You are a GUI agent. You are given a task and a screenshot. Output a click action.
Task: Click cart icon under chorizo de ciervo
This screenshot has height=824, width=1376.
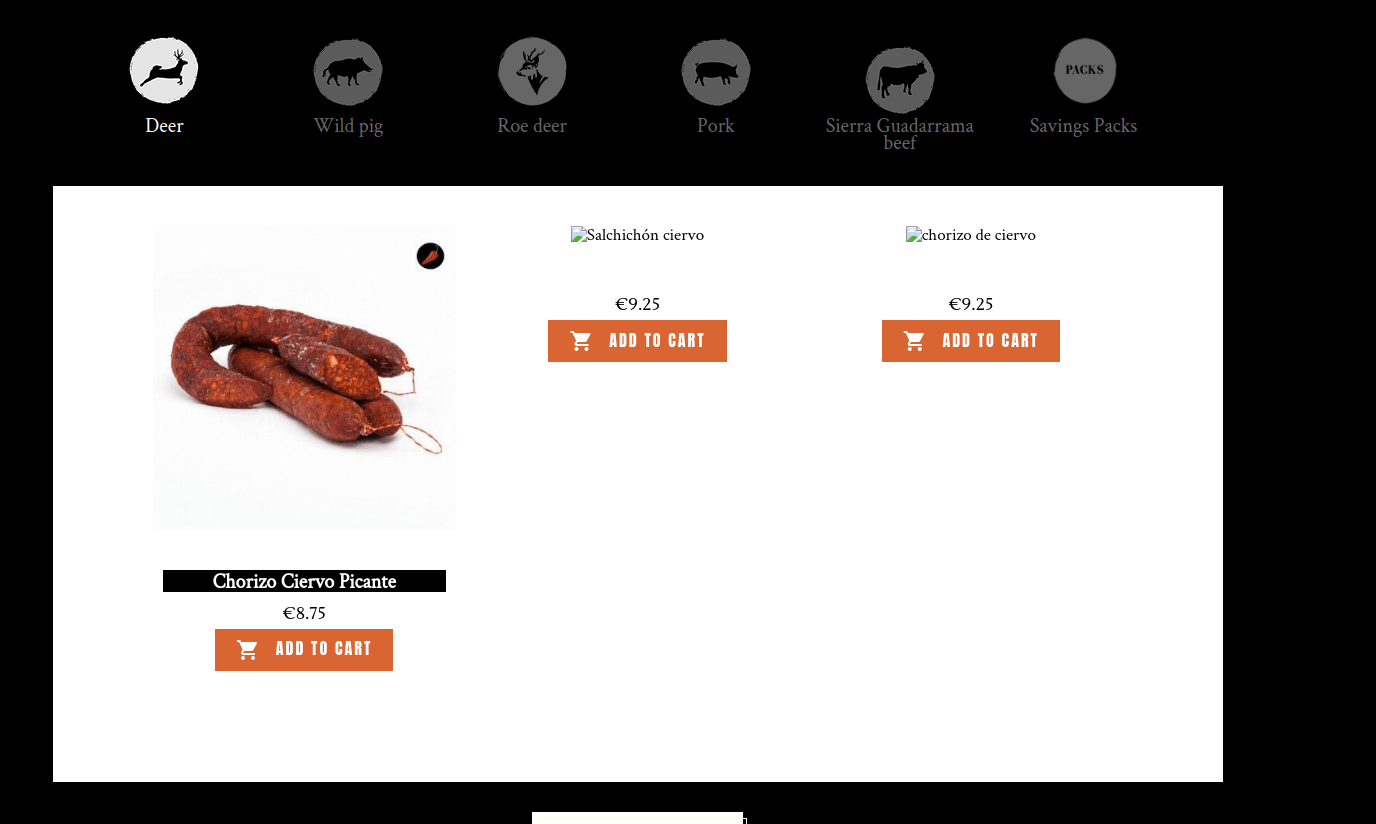914,341
